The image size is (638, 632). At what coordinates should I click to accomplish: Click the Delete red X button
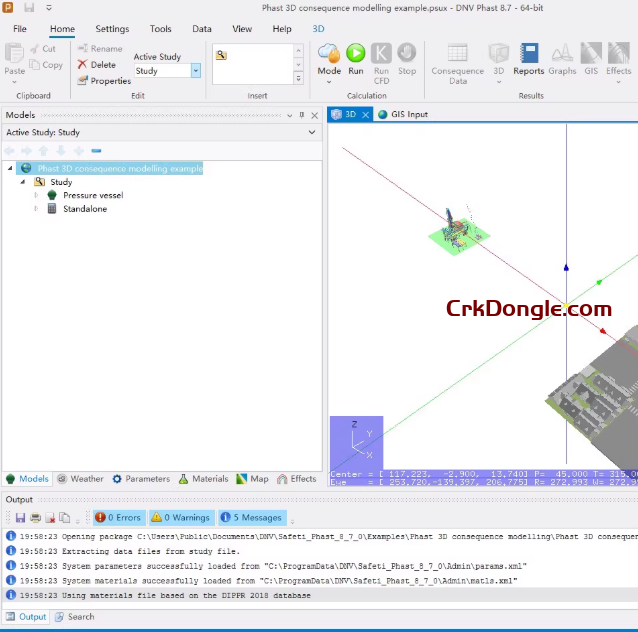(97, 65)
